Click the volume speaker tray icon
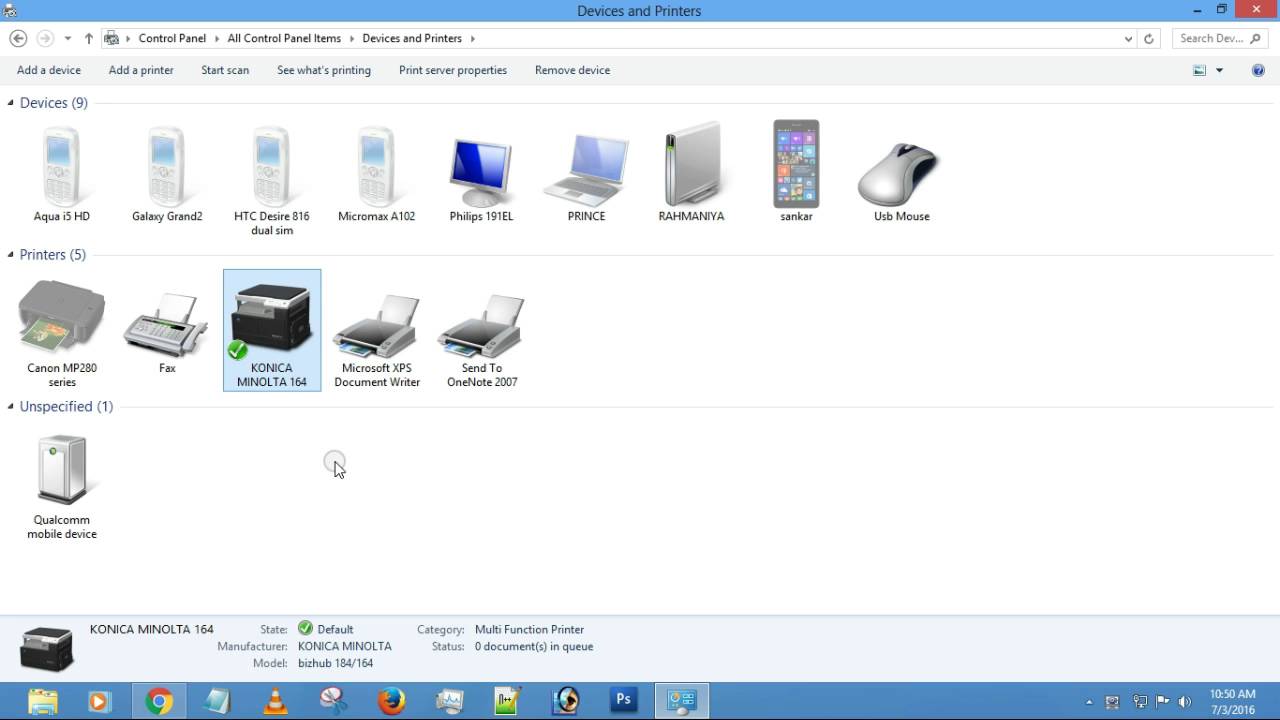The image size is (1280, 720). point(1185,702)
